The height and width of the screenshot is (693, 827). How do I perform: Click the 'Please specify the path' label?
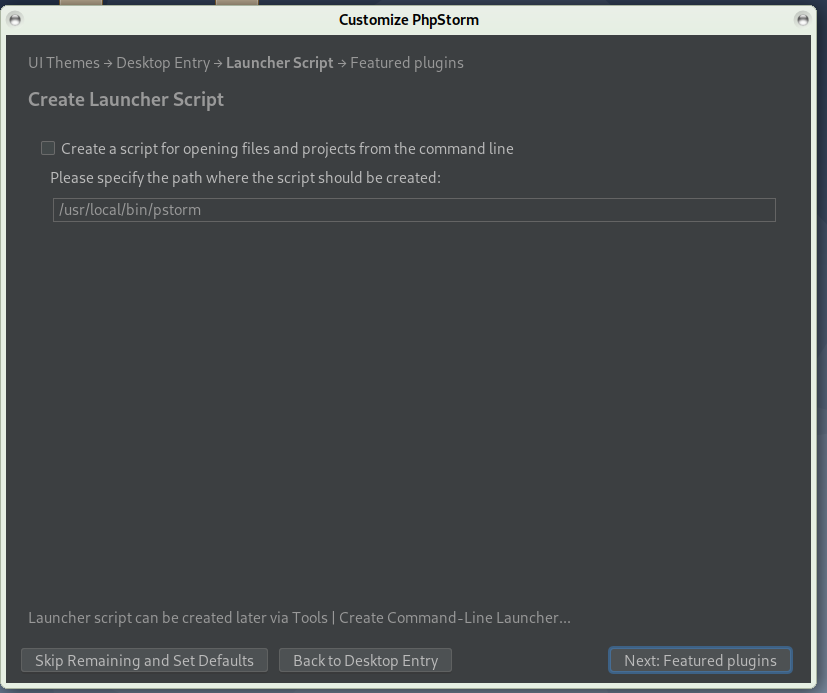(x=245, y=178)
